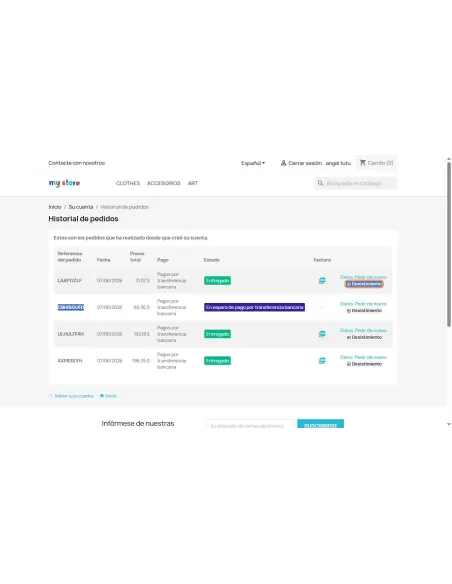Open the my store logo
The width and height of the screenshot is (452, 584).
pos(64,183)
